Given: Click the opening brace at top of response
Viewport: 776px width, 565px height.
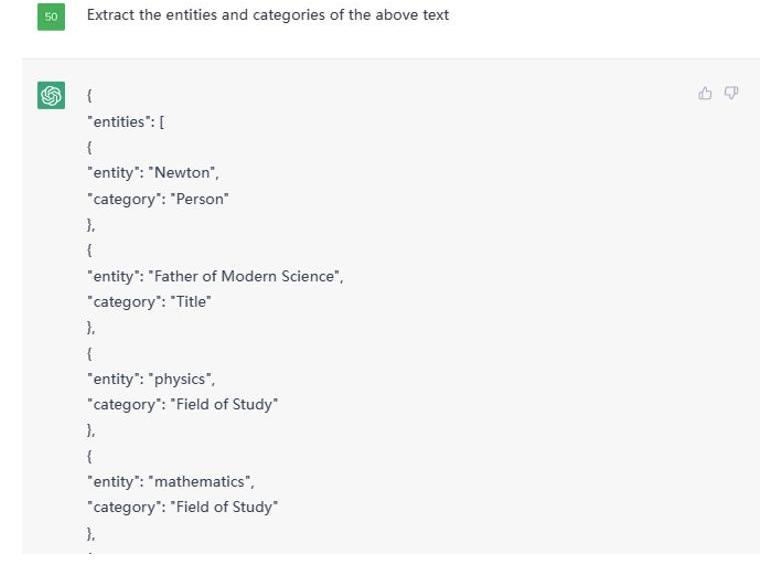Looking at the screenshot, I should pos(90,95).
